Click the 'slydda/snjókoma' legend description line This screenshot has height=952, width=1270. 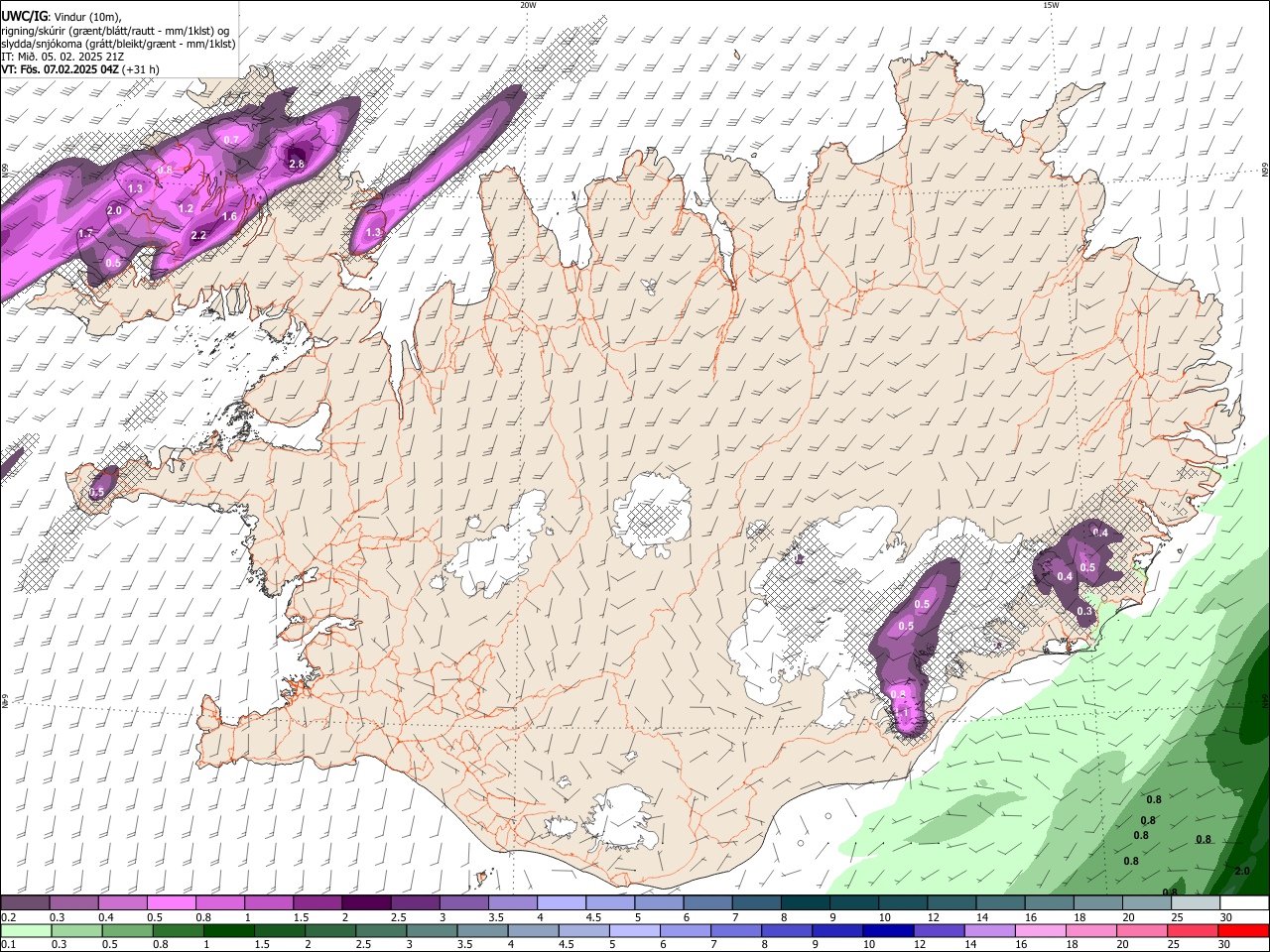[118, 44]
